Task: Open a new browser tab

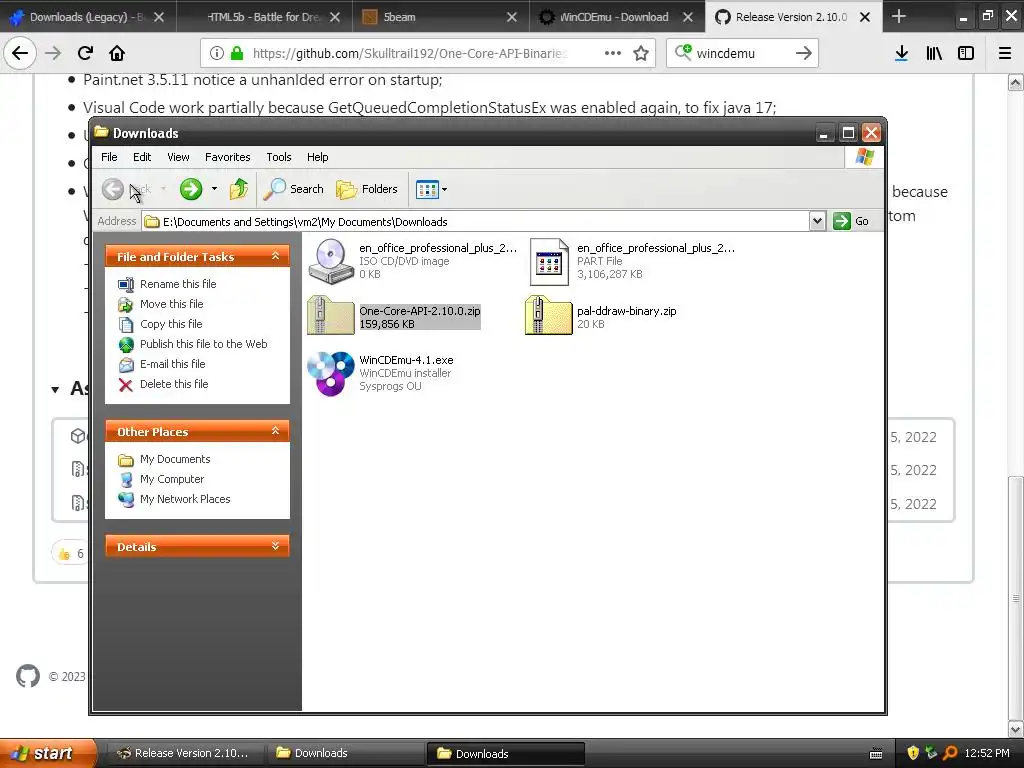Action: (899, 16)
